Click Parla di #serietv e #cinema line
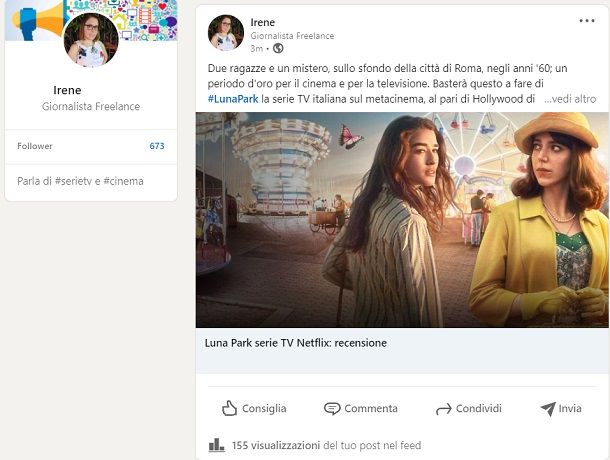 [x=80, y=181]
